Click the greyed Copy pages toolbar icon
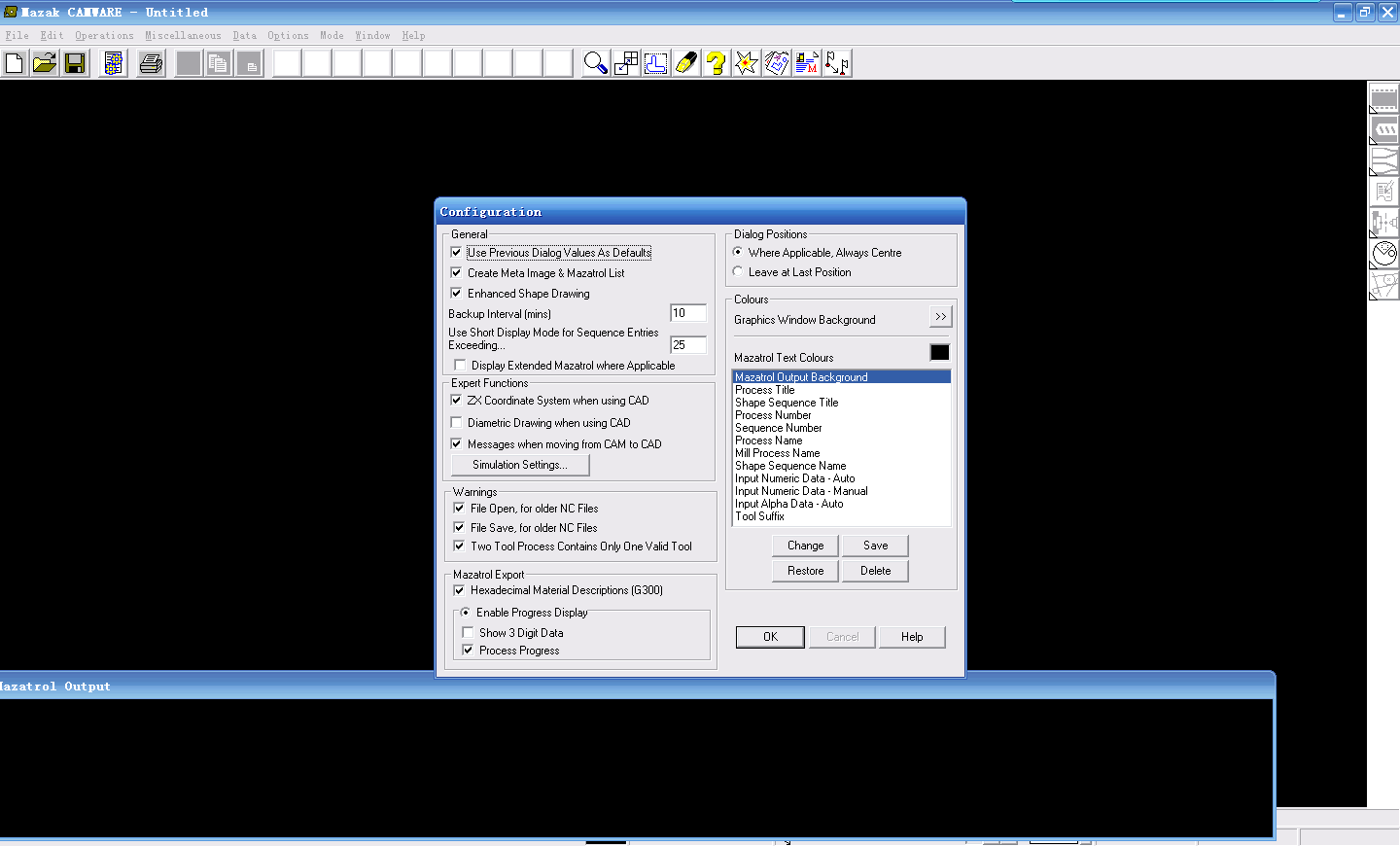 [219, 64]
